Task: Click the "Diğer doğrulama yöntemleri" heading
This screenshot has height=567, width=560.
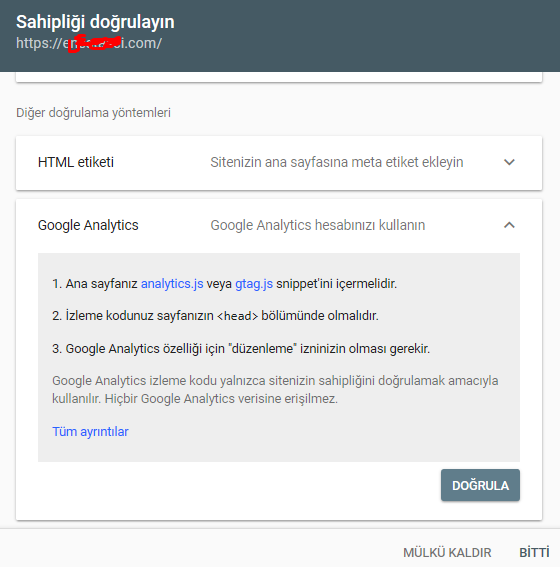Action: point(93,113)
